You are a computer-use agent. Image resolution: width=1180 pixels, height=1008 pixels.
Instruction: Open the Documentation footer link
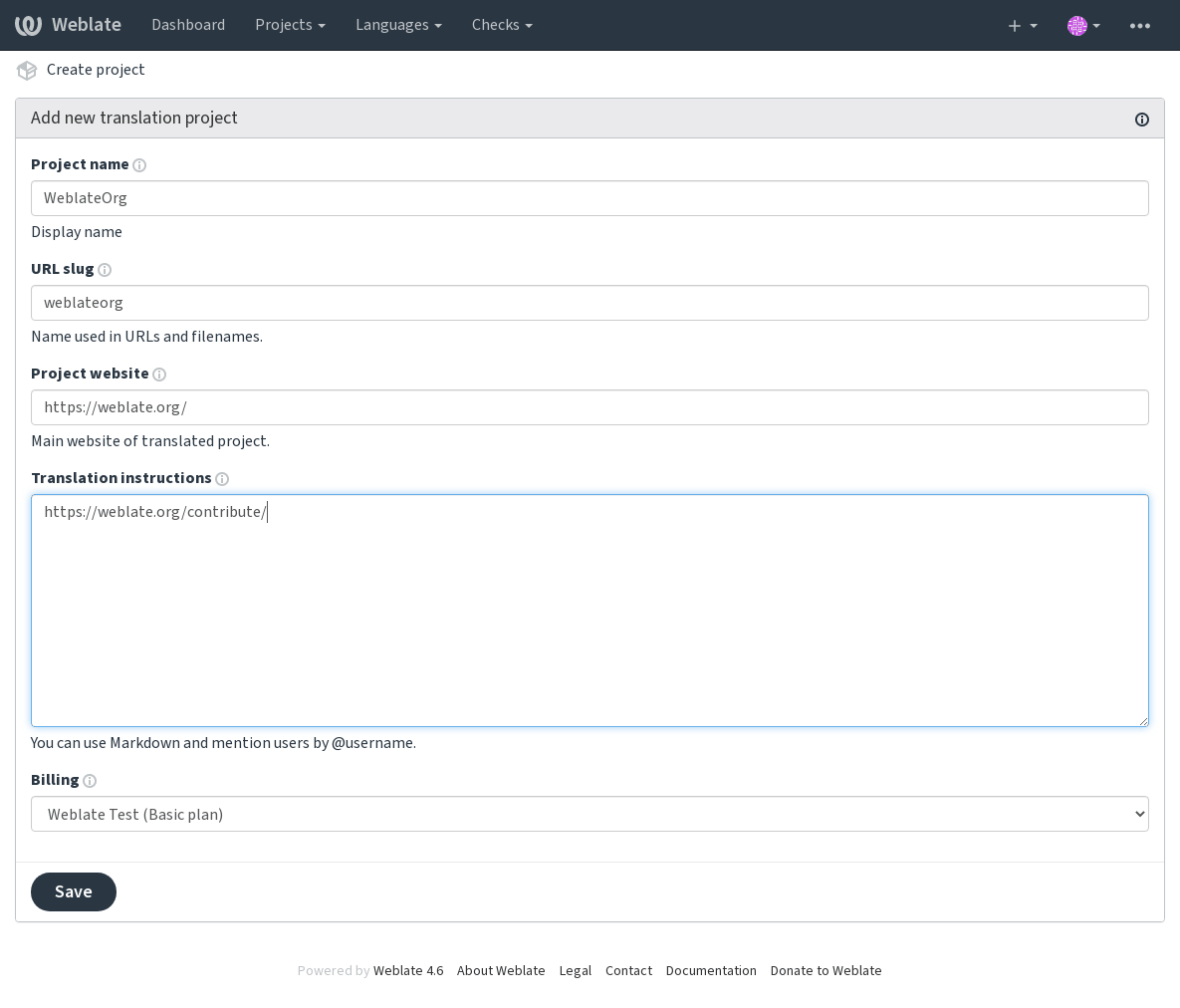(x=711, y=971)
